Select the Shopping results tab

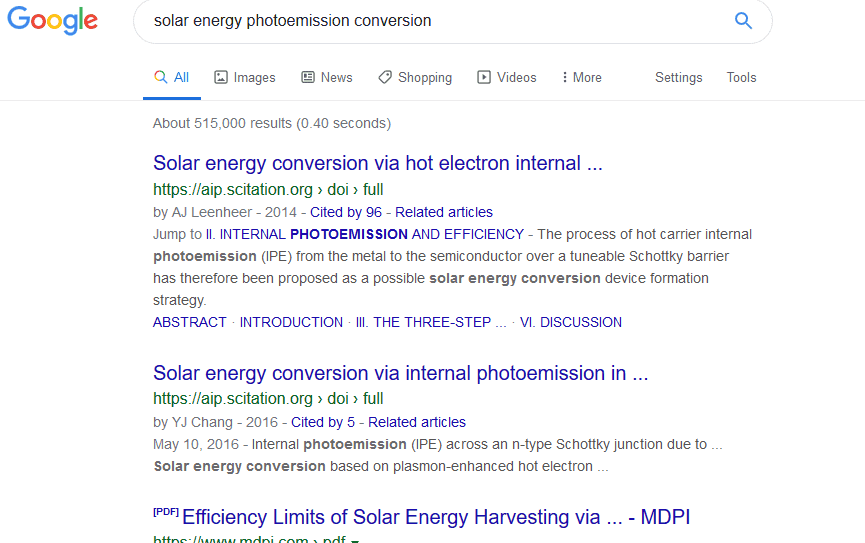(415, 77)
